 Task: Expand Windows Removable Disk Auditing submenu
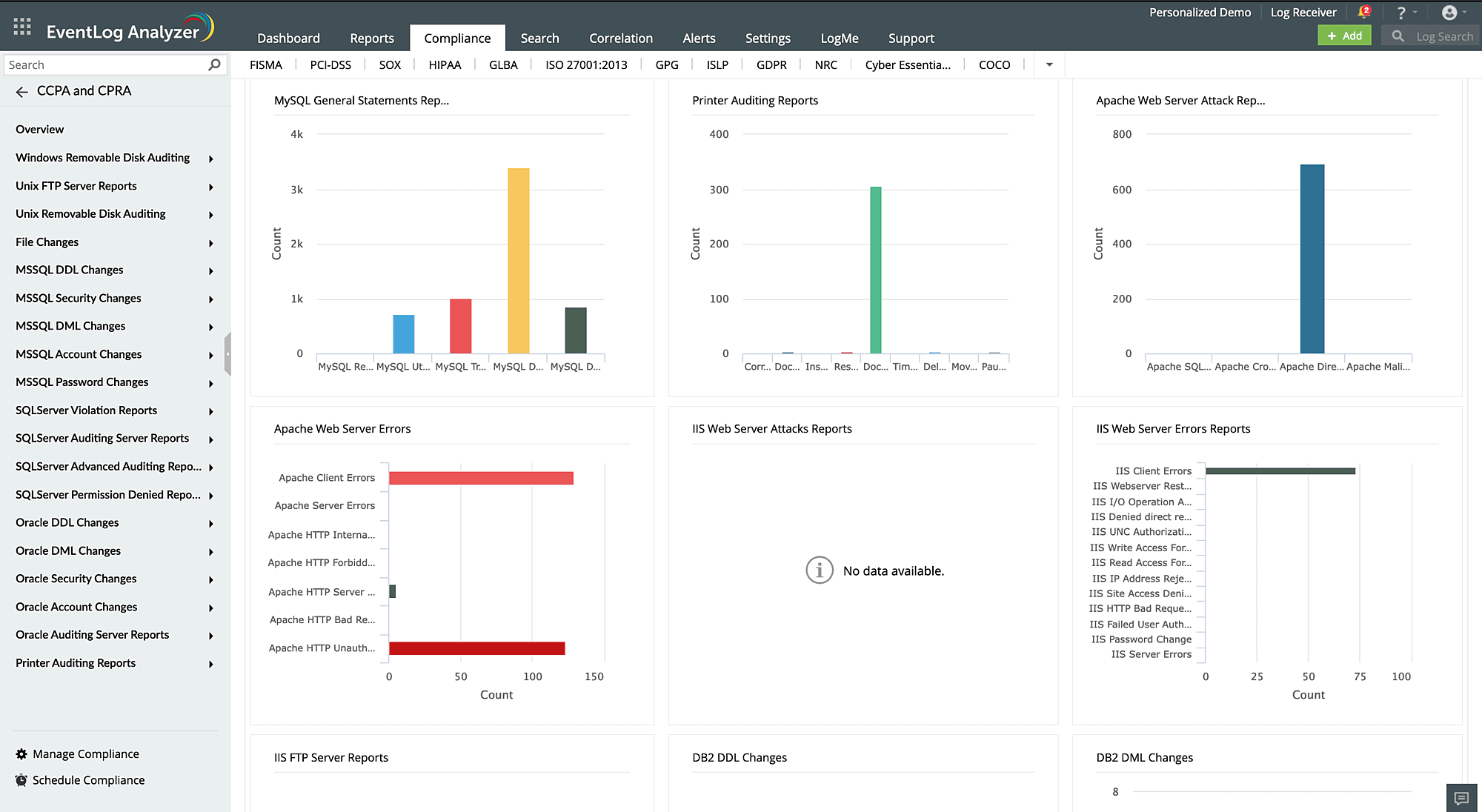[211, 159]
